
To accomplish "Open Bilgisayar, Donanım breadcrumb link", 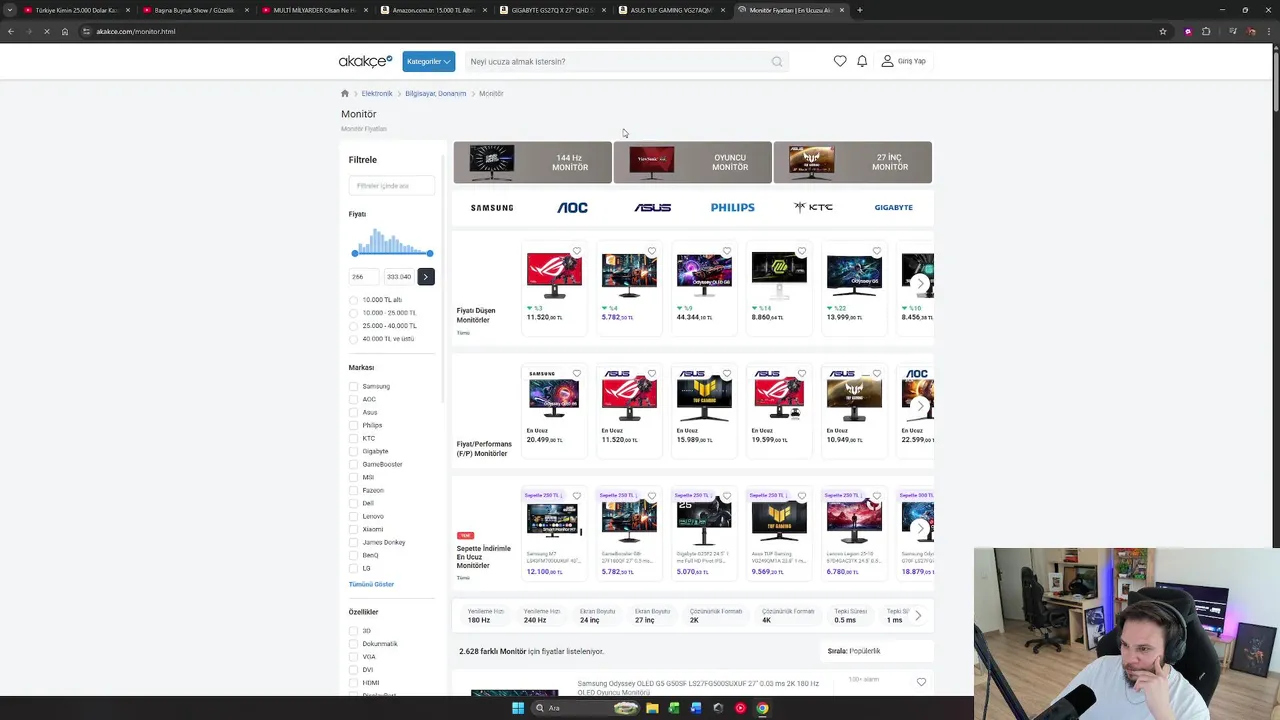I will (x=436, y=94).
